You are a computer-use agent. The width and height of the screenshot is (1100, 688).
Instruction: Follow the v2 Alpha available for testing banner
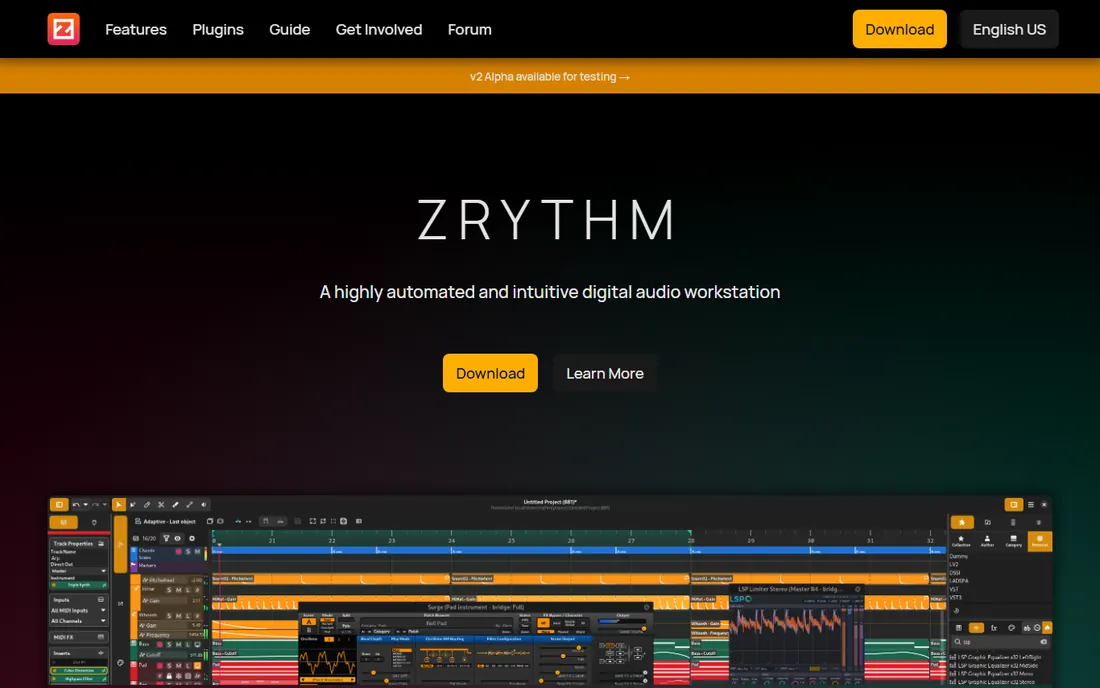click(550, 76)
